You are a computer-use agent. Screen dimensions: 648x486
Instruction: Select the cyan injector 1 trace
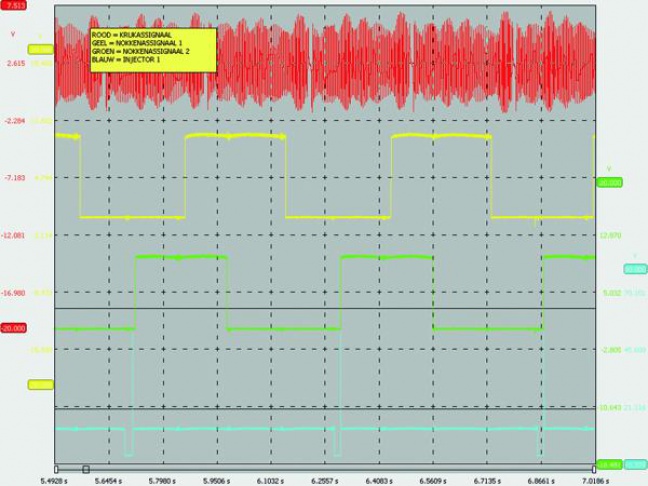[x=240, y=429]
